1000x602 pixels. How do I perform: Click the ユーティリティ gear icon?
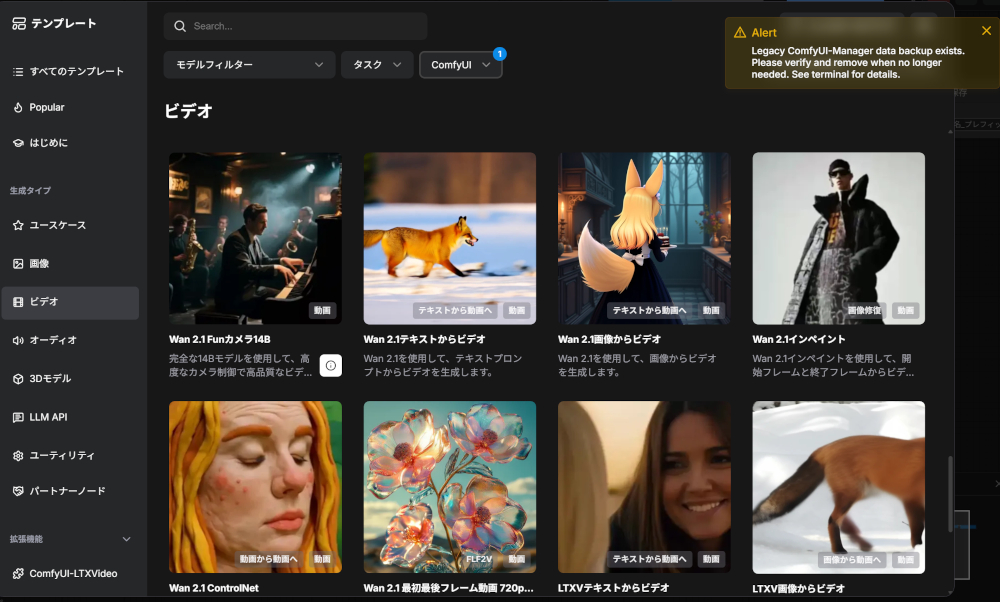(18, 455)
